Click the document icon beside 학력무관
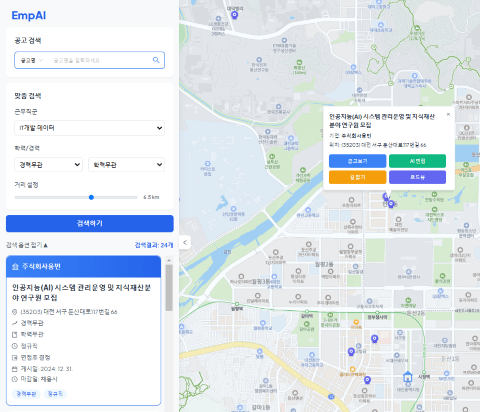Screen dimensions: 480x412 click(14, 334)
